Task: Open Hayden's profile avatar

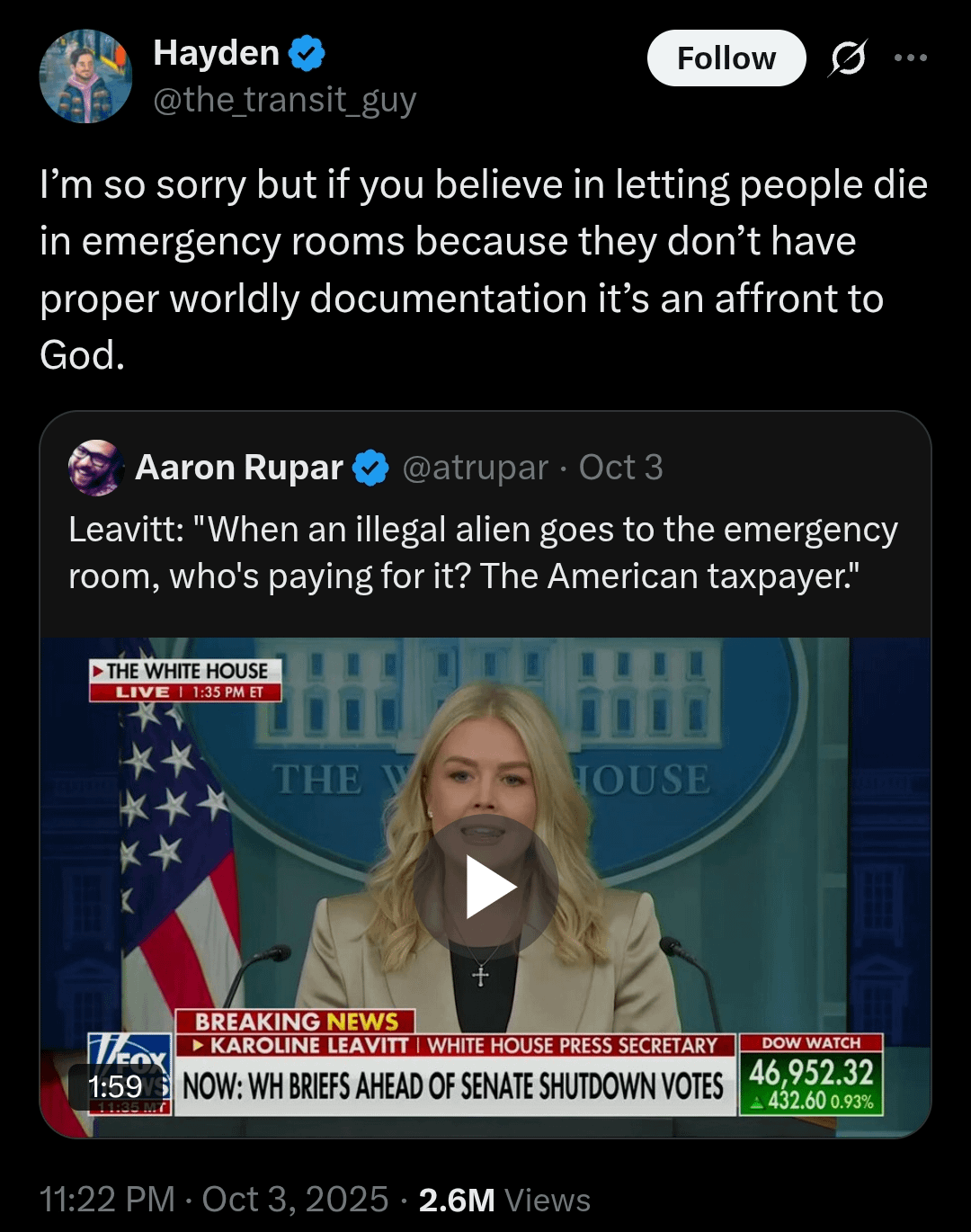Action: tap(85, 76)
